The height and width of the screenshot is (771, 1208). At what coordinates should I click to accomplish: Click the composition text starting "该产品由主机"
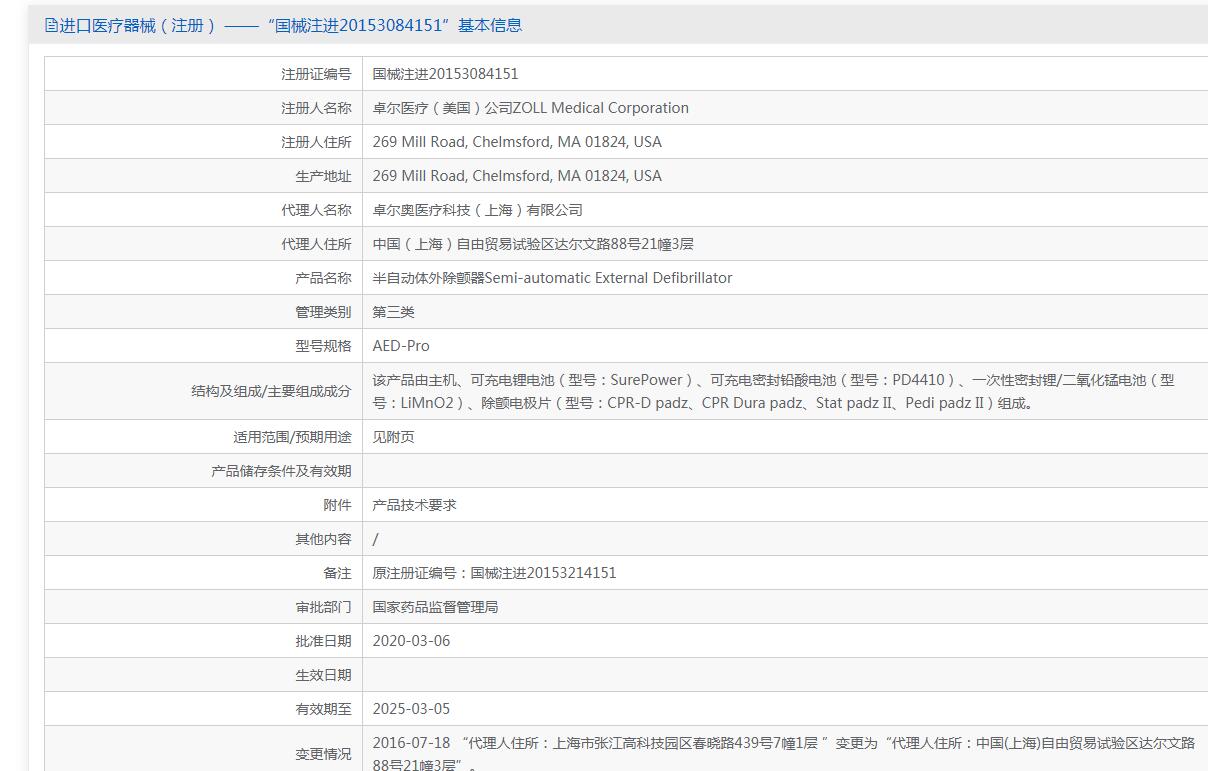773,391
